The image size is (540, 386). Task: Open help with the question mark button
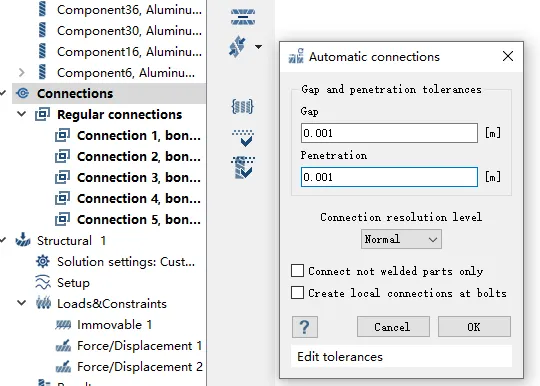pyautogui.click(x=305, y=327)
